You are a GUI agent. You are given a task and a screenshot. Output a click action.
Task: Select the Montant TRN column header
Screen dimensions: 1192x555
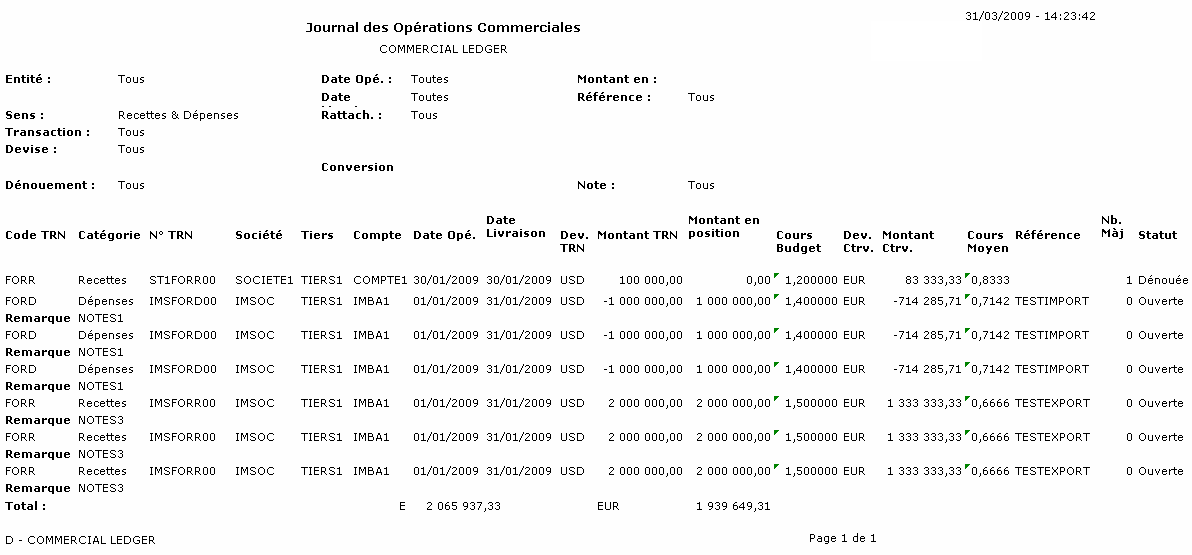click(637, 235)
